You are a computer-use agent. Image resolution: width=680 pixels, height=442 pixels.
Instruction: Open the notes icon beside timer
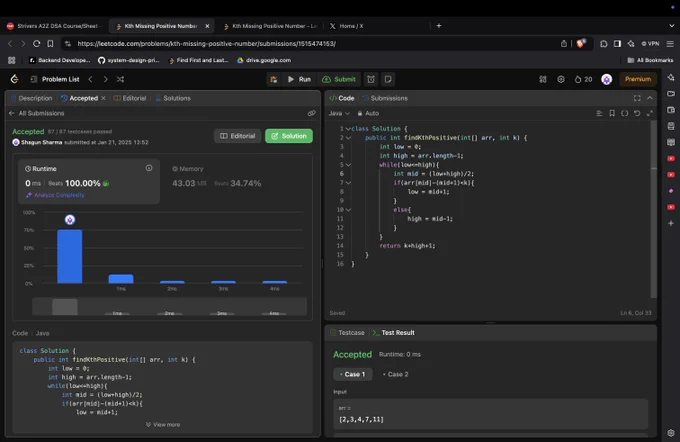[388, 79]
